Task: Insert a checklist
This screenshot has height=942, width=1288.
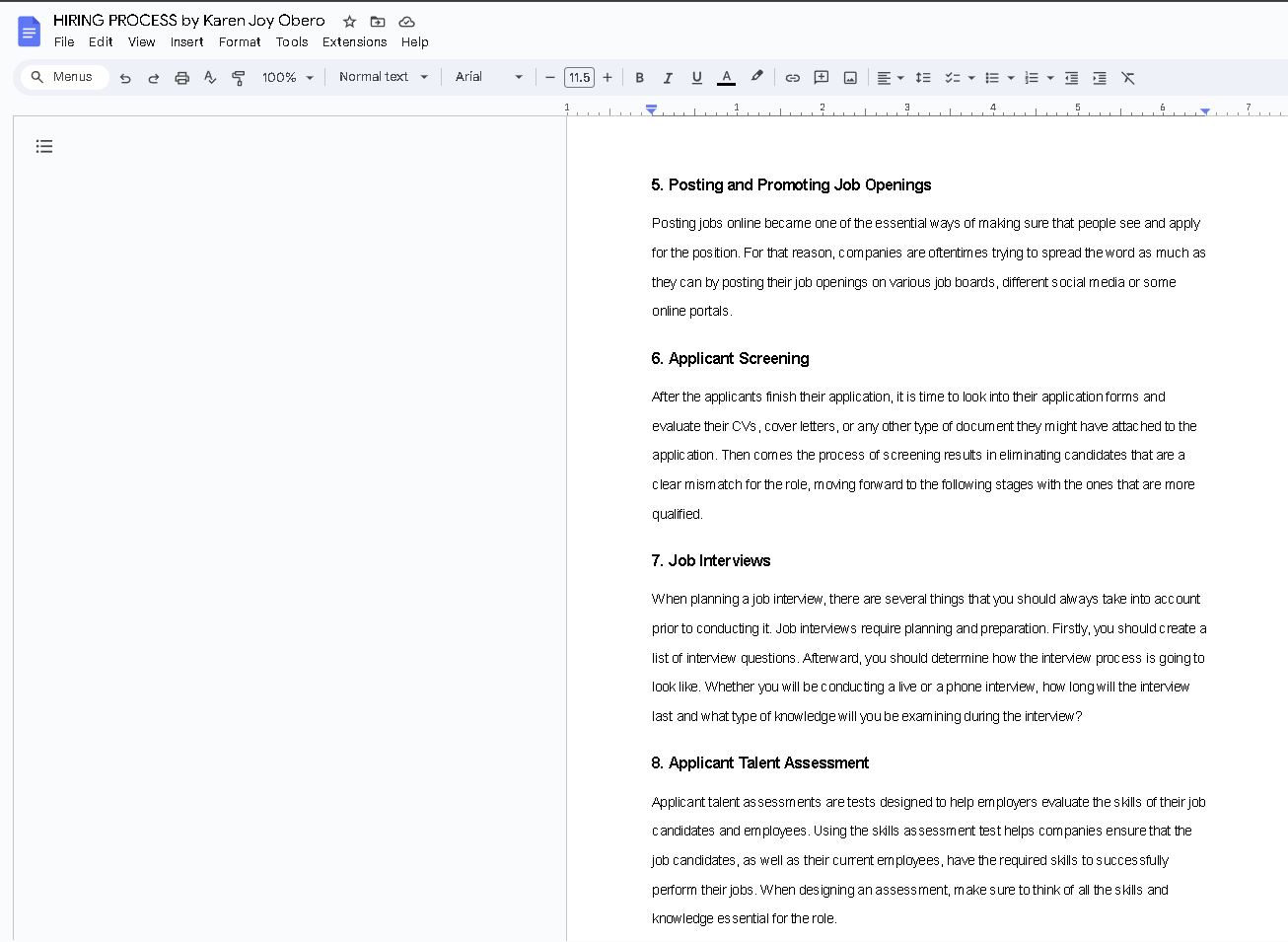Action: click(952, 78)
